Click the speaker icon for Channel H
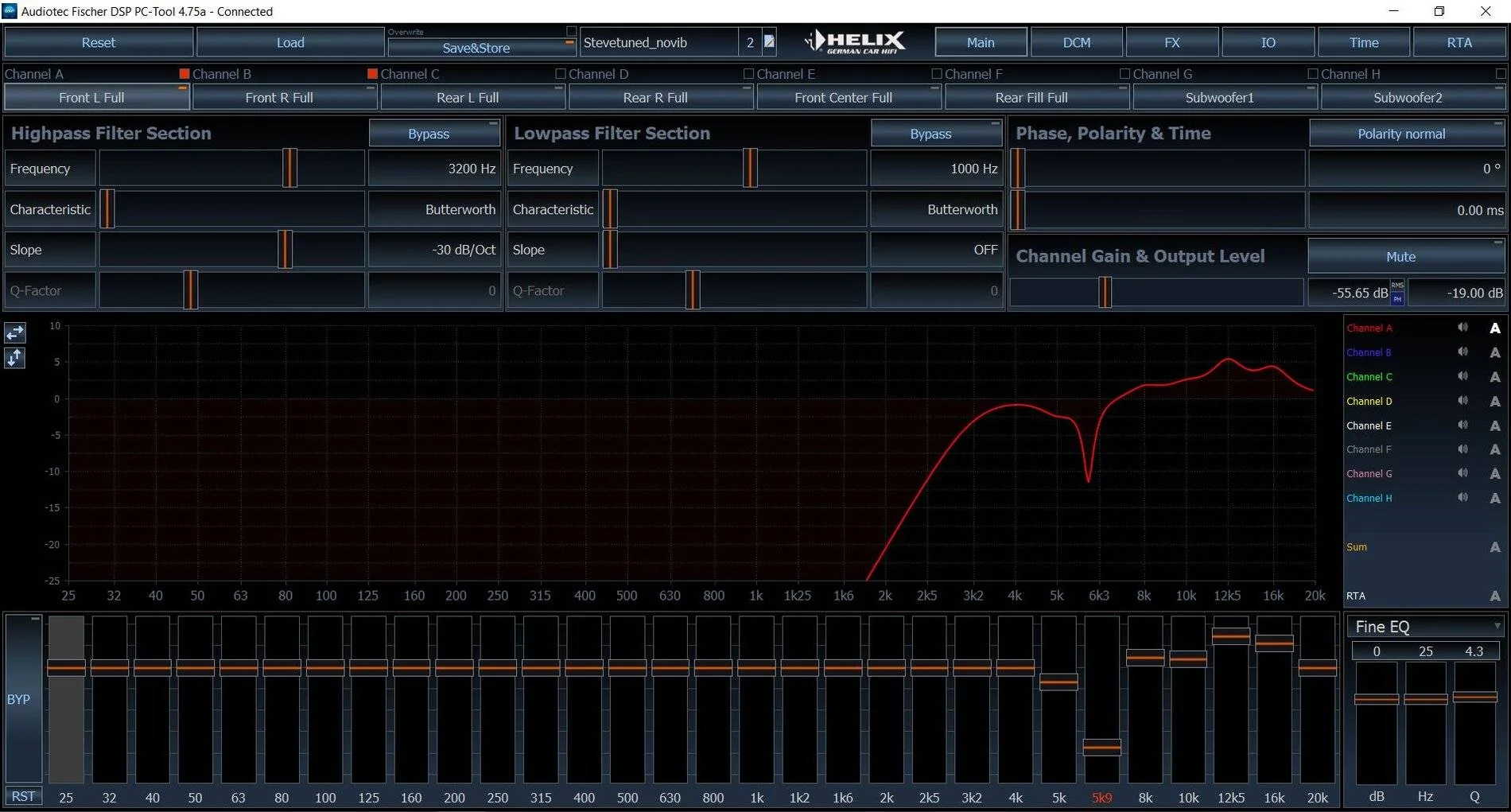 (1462, 498)
